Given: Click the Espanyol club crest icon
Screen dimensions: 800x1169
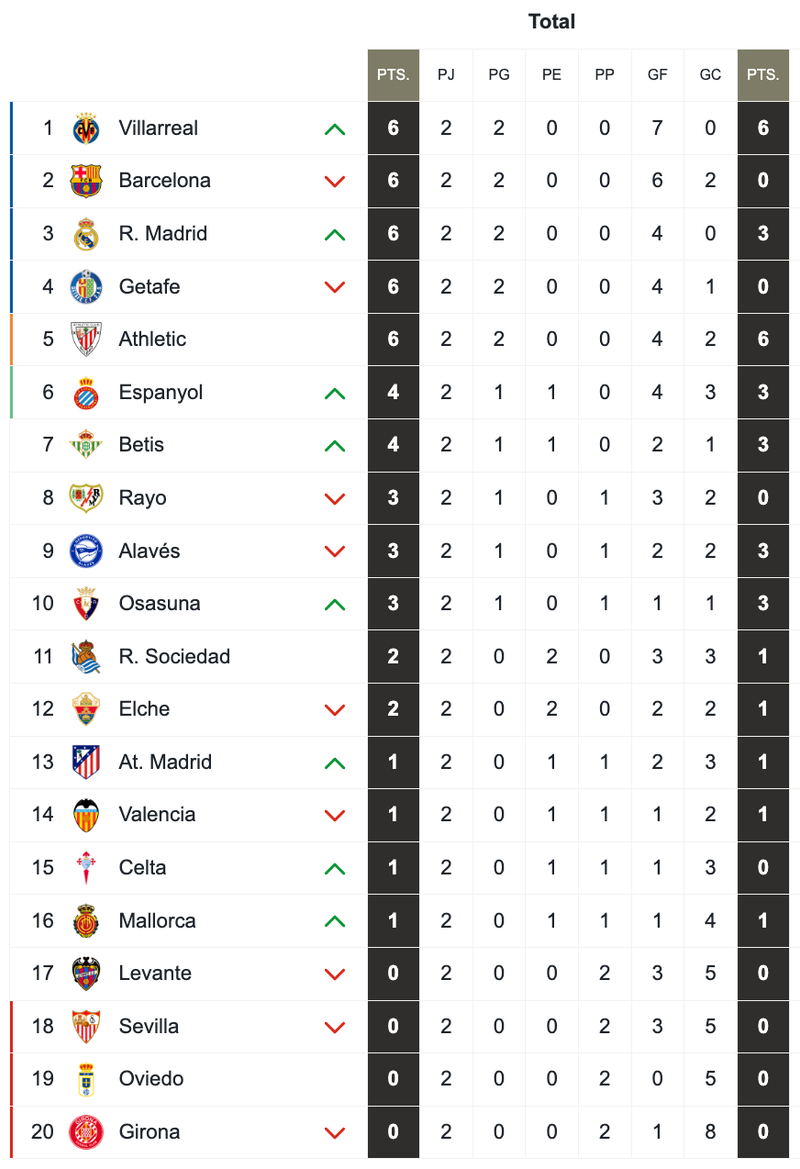Looking at the screenshot, I should click(x=86, y=392).
